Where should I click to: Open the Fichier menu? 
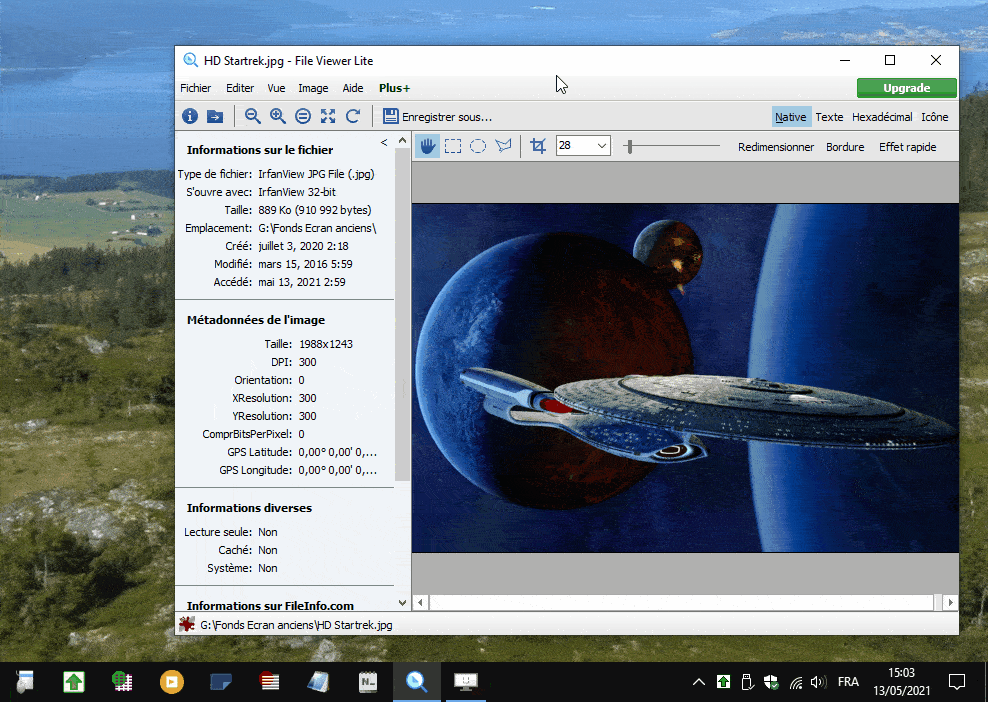[195, 88]
